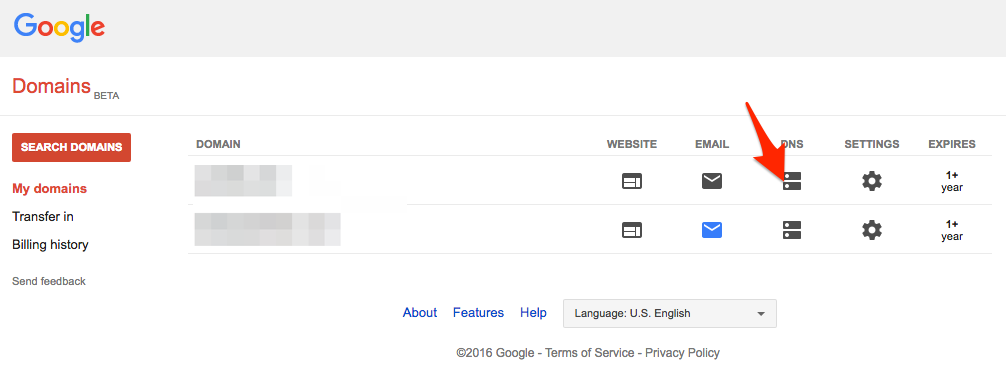Open DNS settings for first domain

[792, 181]
